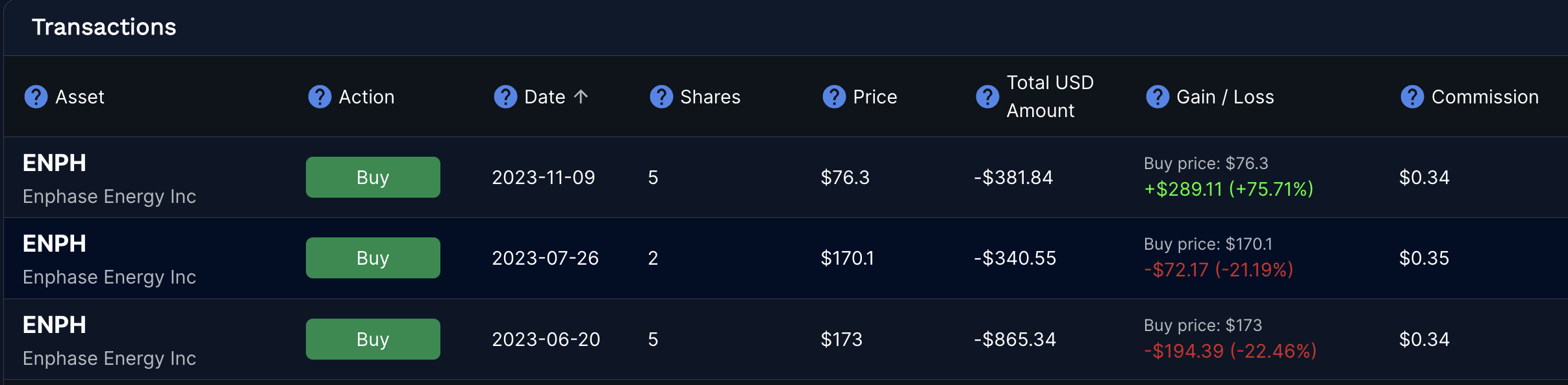
Task: Sort by the Commission column header
Action: point(1485,97)
